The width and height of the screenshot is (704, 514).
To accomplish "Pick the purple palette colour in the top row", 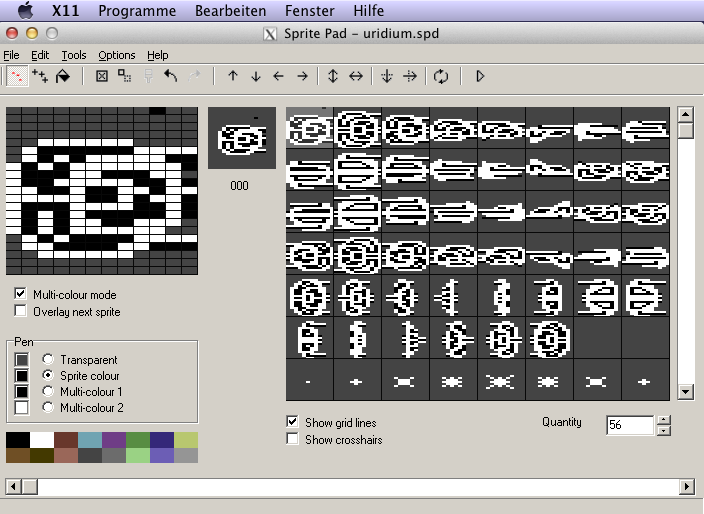I will point(114,440).
